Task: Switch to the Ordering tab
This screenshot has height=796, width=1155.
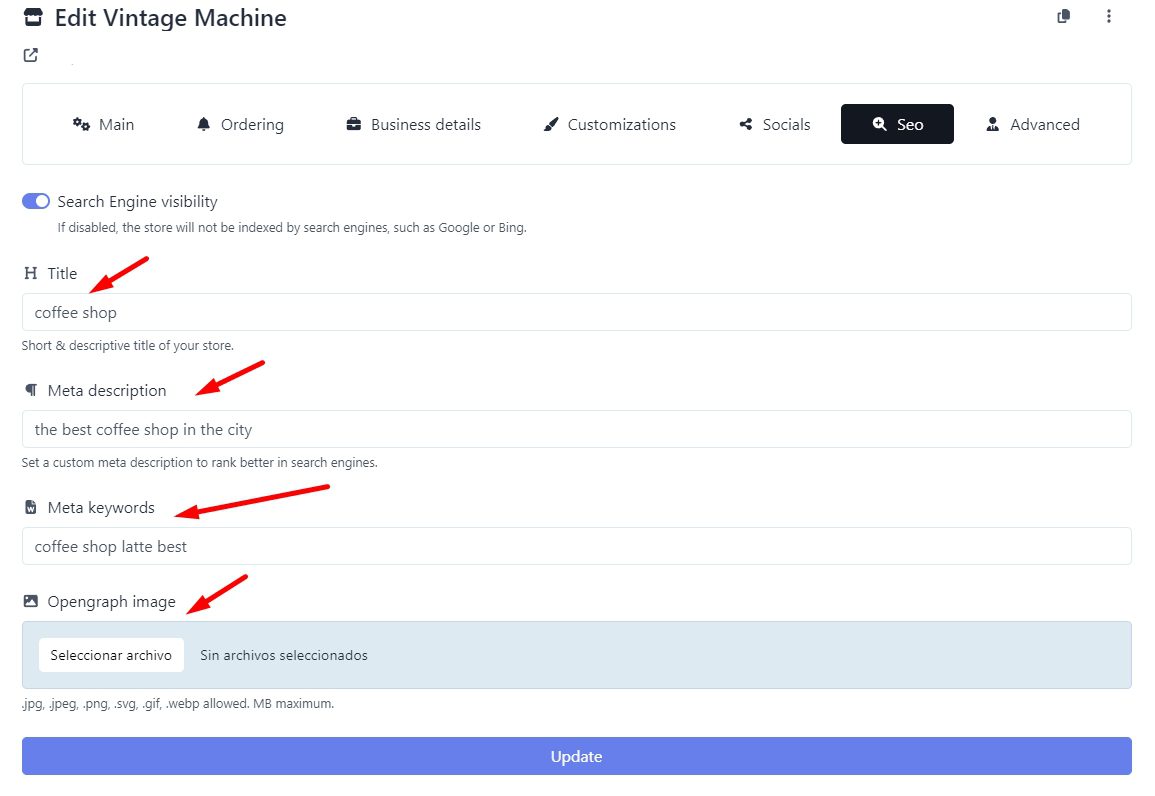Action: (240, 124)
